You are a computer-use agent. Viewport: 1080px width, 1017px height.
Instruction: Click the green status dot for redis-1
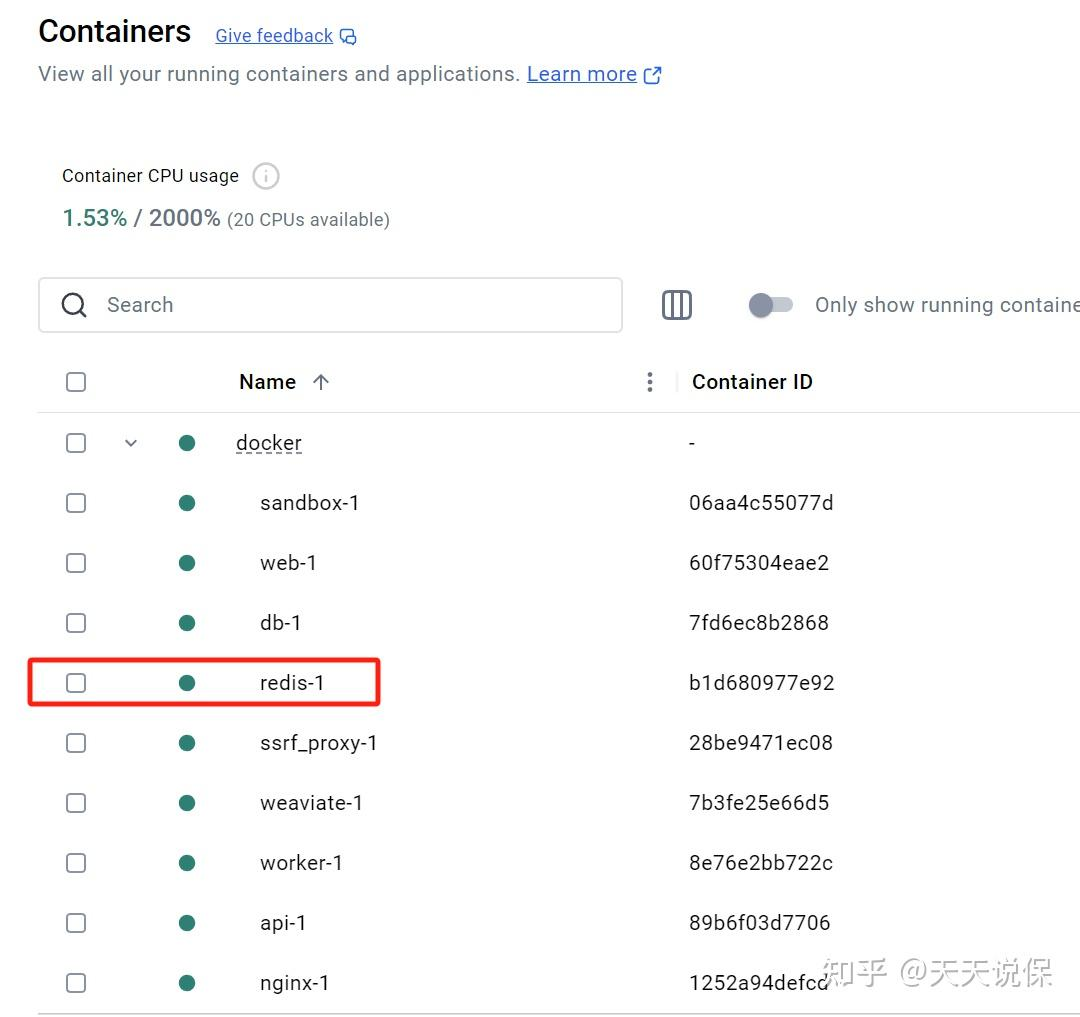pyautogui.click(x=187, y=682)
